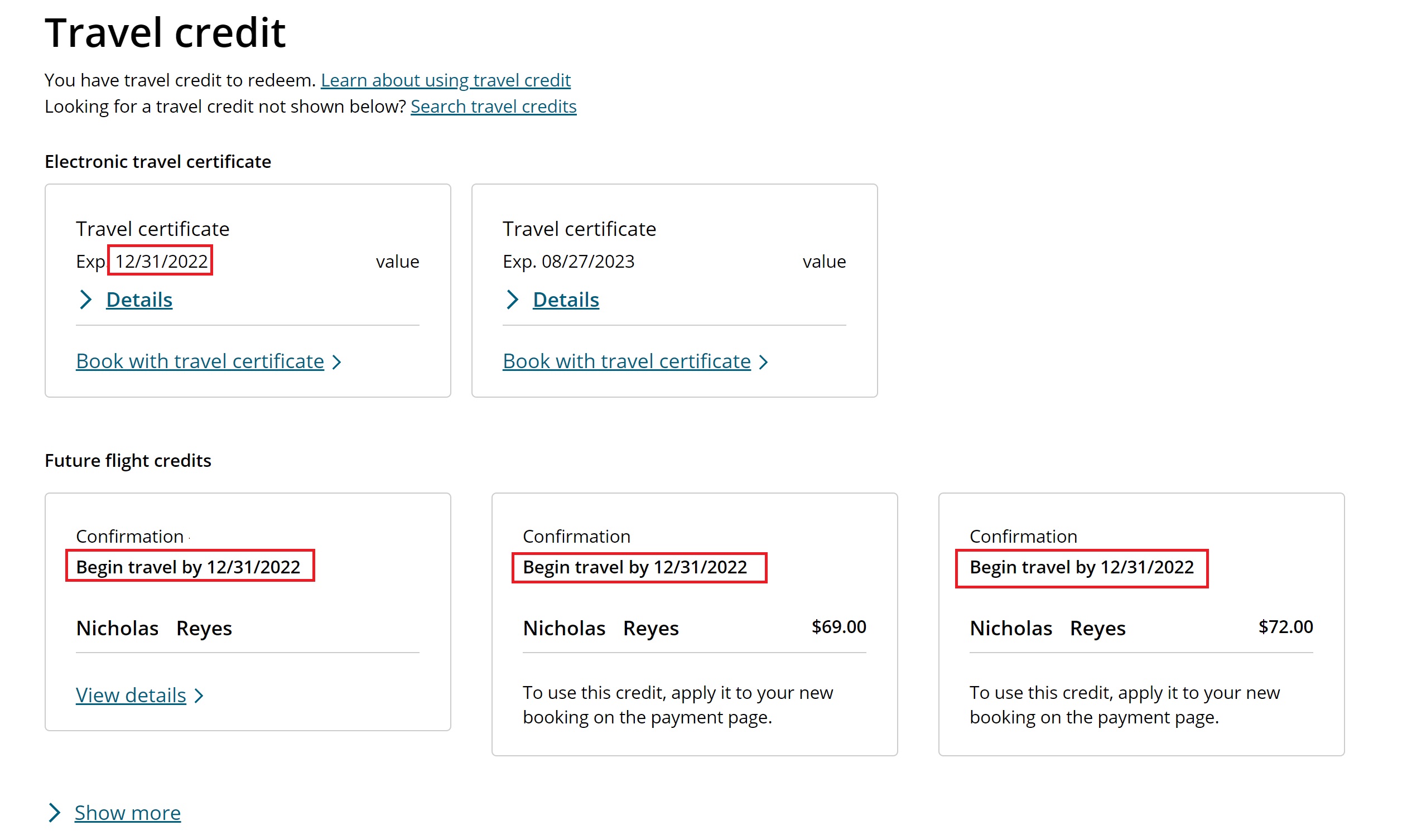Book with travel certificate expiring 08/27/2023
This screenshot has width=1407, height=840.
[626, 361]
